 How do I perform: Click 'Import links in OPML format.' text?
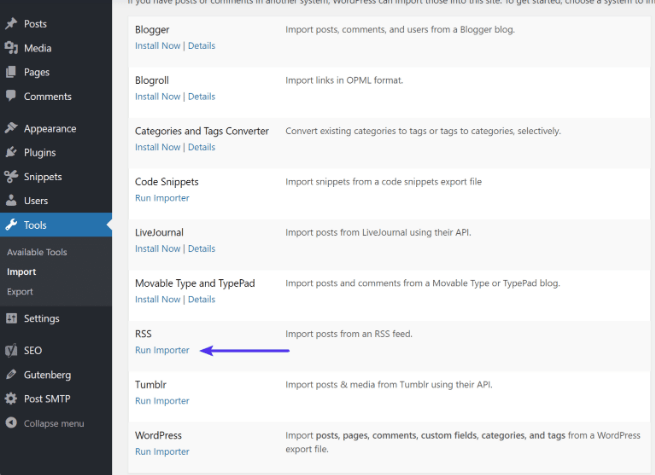click(x=344, y=80)
